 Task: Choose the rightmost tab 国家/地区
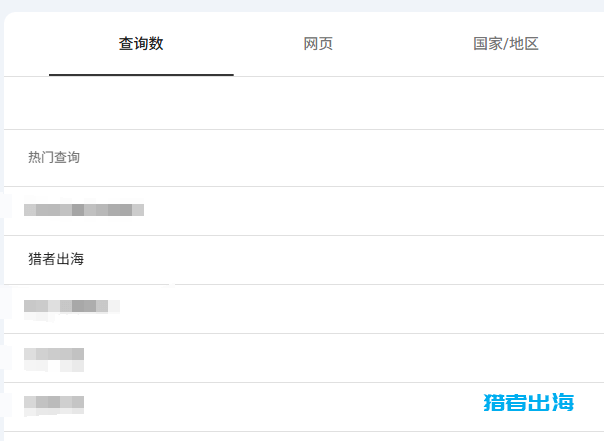pos(506,44)
